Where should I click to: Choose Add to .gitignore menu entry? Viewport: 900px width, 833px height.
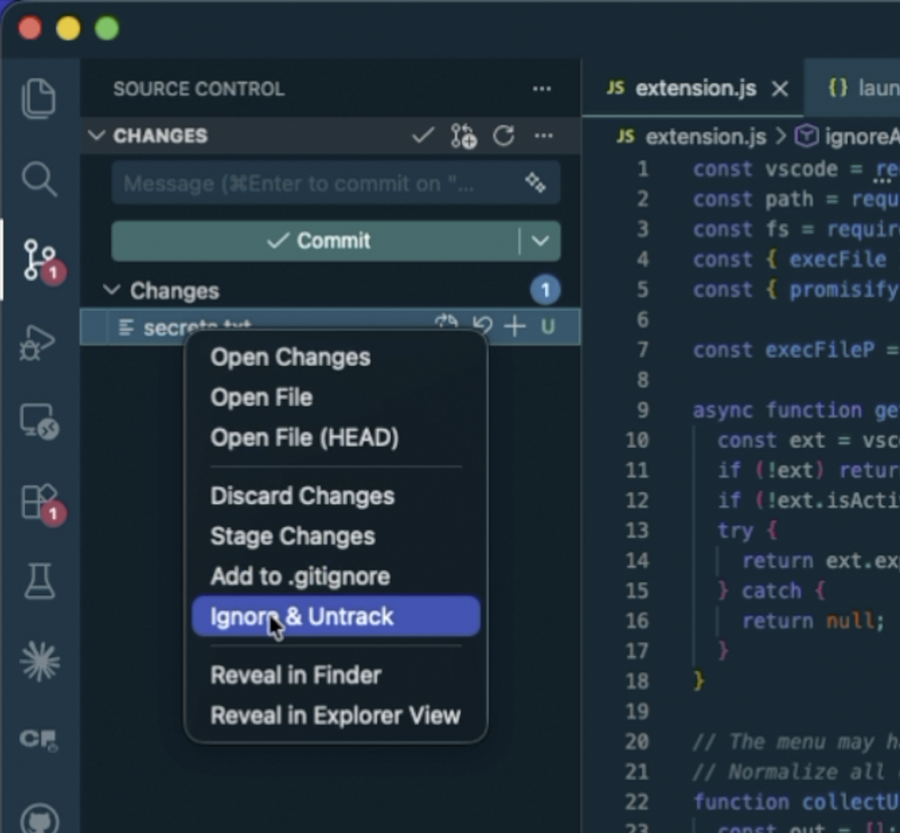pyautogui.click(x=300, y=576)
